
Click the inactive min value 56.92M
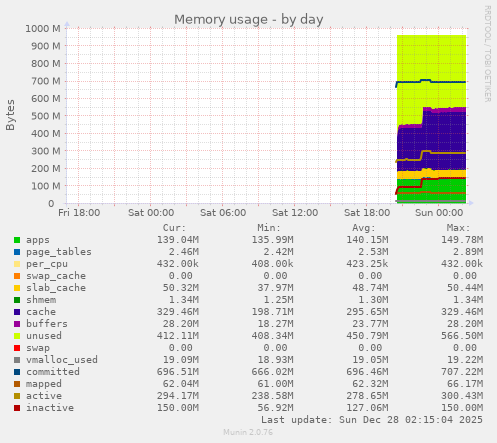[276, 408]
